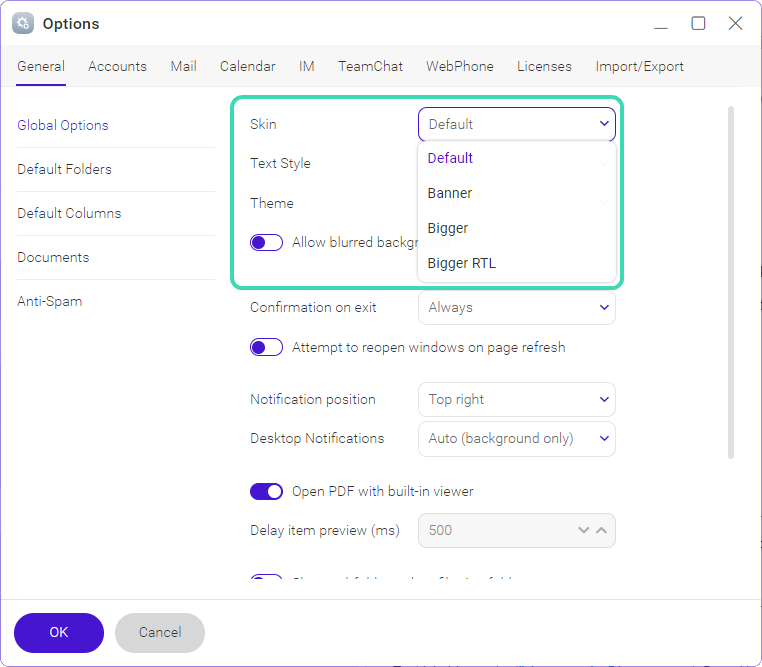Open Anti-Spam section in the sidebar
762x667 pixels.
(50, 301)
